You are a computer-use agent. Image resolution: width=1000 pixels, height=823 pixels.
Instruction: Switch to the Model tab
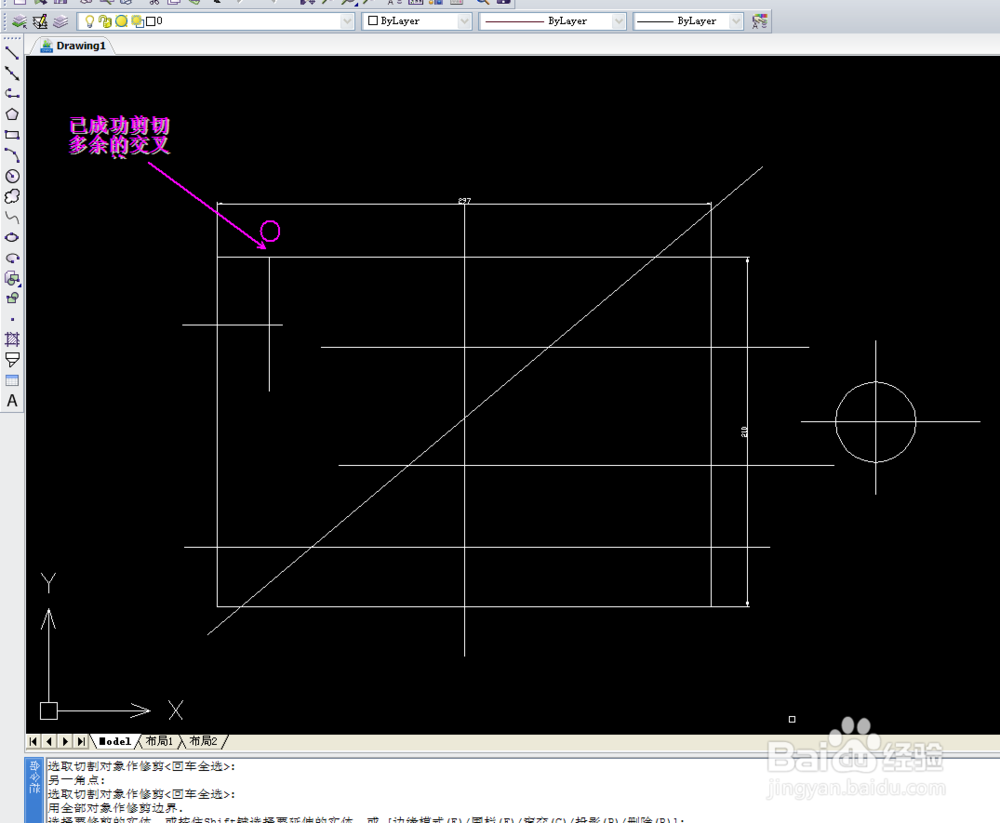point(115,741)
